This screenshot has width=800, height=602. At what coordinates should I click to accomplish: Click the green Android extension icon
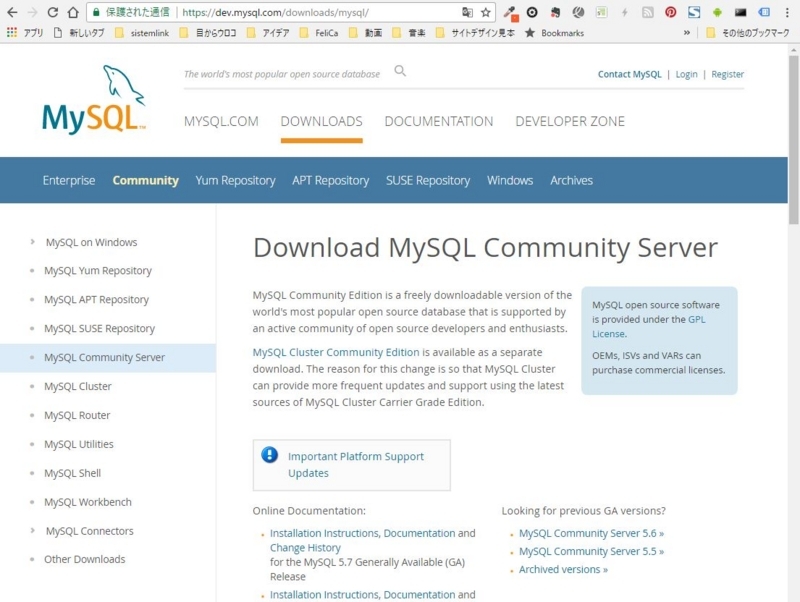pyautogui.click(x=717, y=12)
